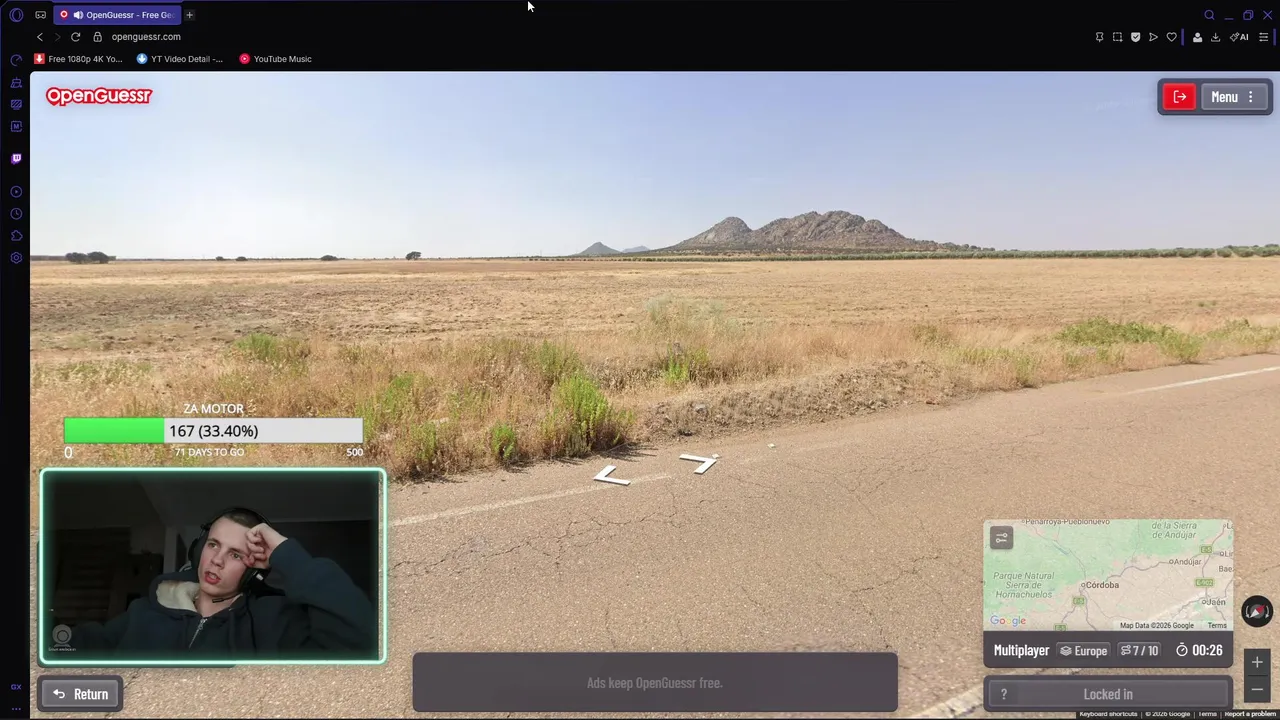
Task: Open YouTube Music bookmark
Action: (275, 59)
